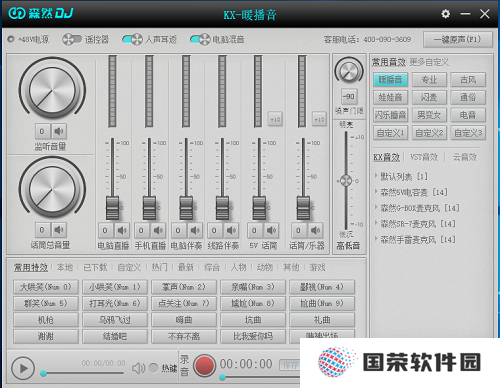Start playback with the play button

click(23, 368)
